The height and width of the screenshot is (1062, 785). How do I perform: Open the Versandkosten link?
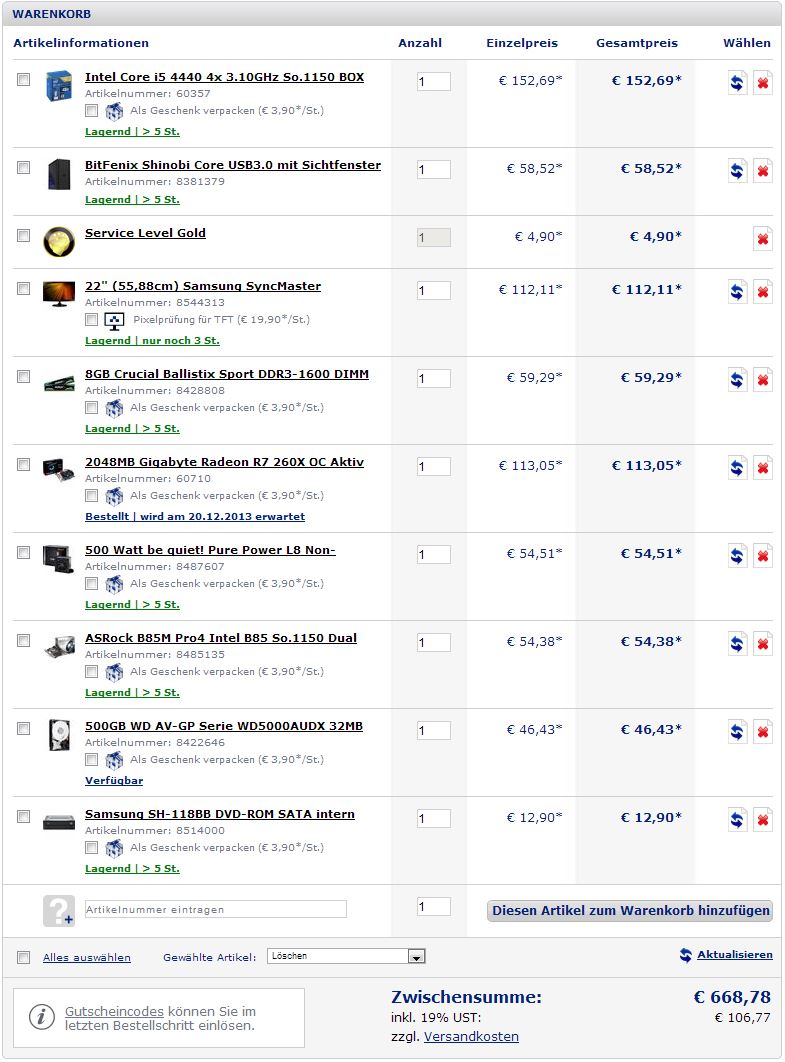click(471, 1036)
